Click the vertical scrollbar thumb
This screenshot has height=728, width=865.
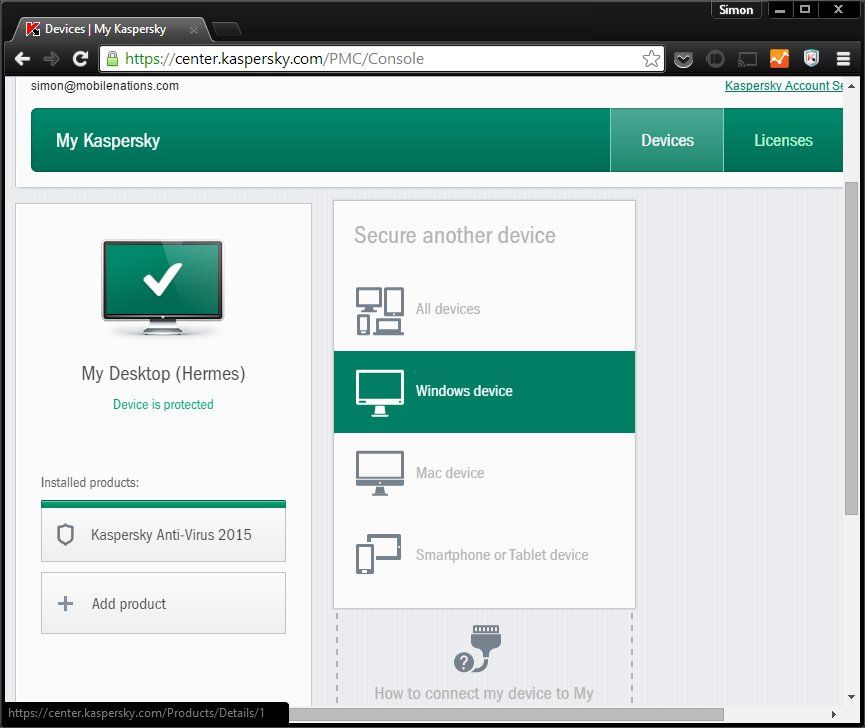pyautogui.click(x=851, y=347)
